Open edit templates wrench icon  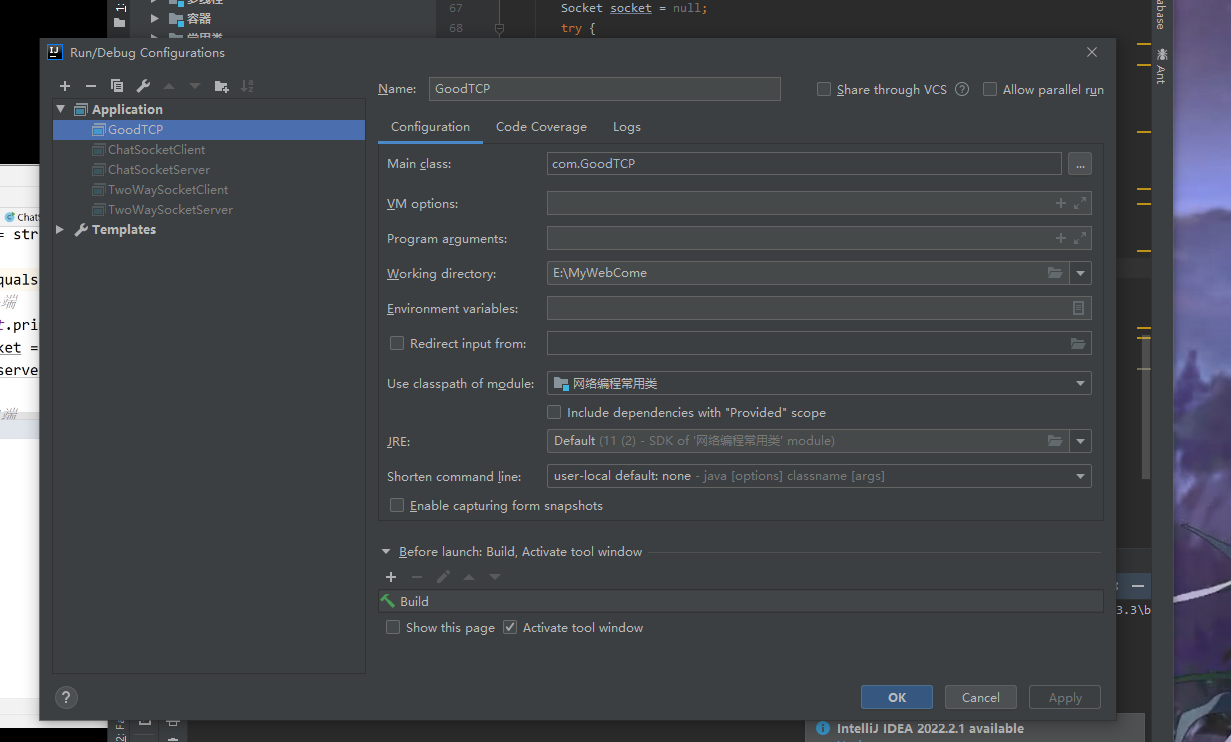[x=143, y=86]
